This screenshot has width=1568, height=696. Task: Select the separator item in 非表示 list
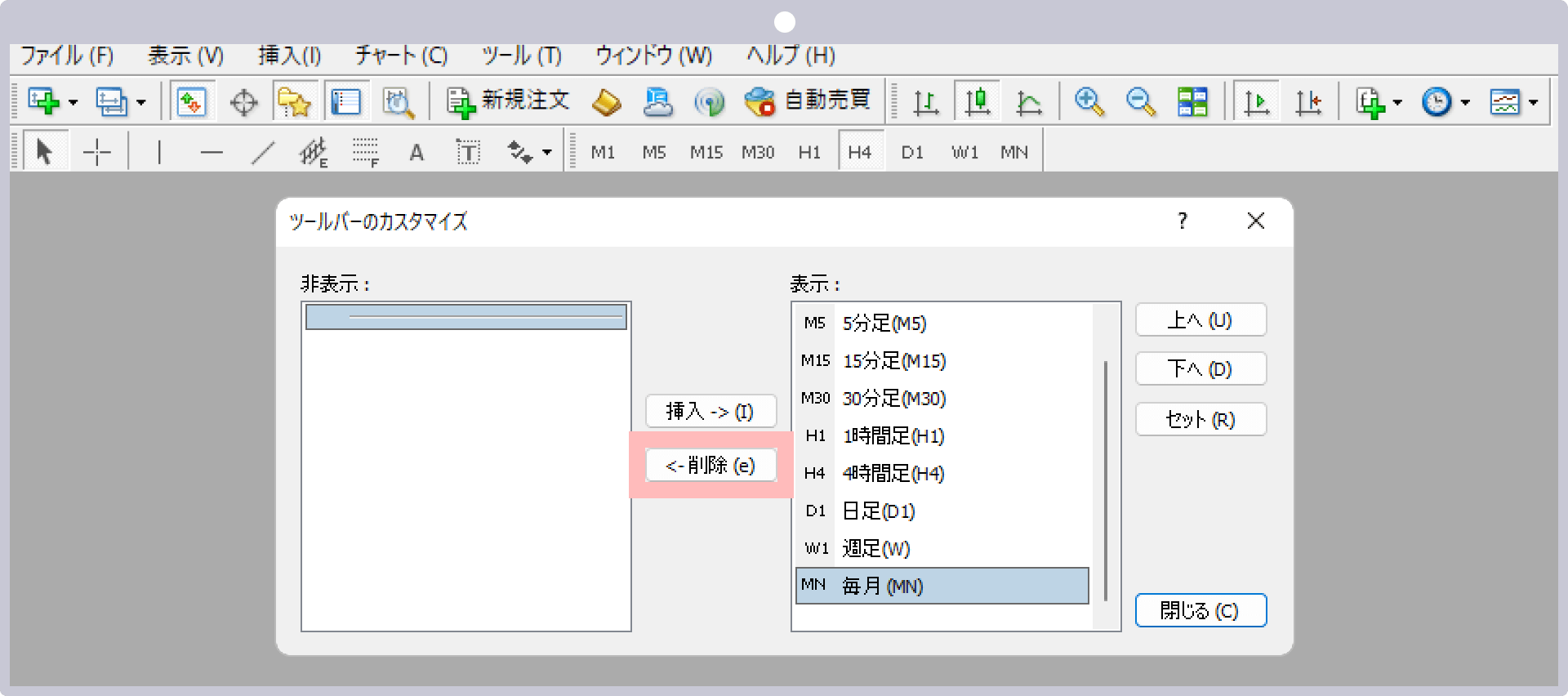tap(466, 317)
